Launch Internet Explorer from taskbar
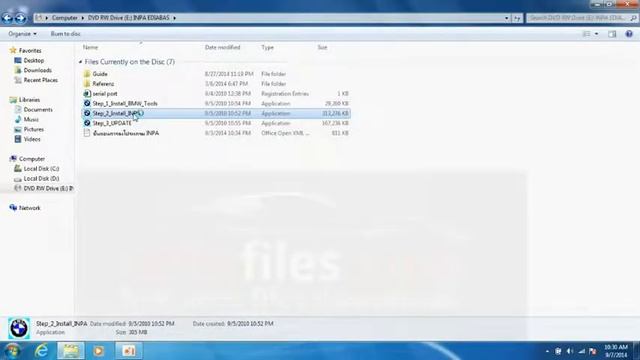This screenshot has height=360, width=640. coord(41,351)
